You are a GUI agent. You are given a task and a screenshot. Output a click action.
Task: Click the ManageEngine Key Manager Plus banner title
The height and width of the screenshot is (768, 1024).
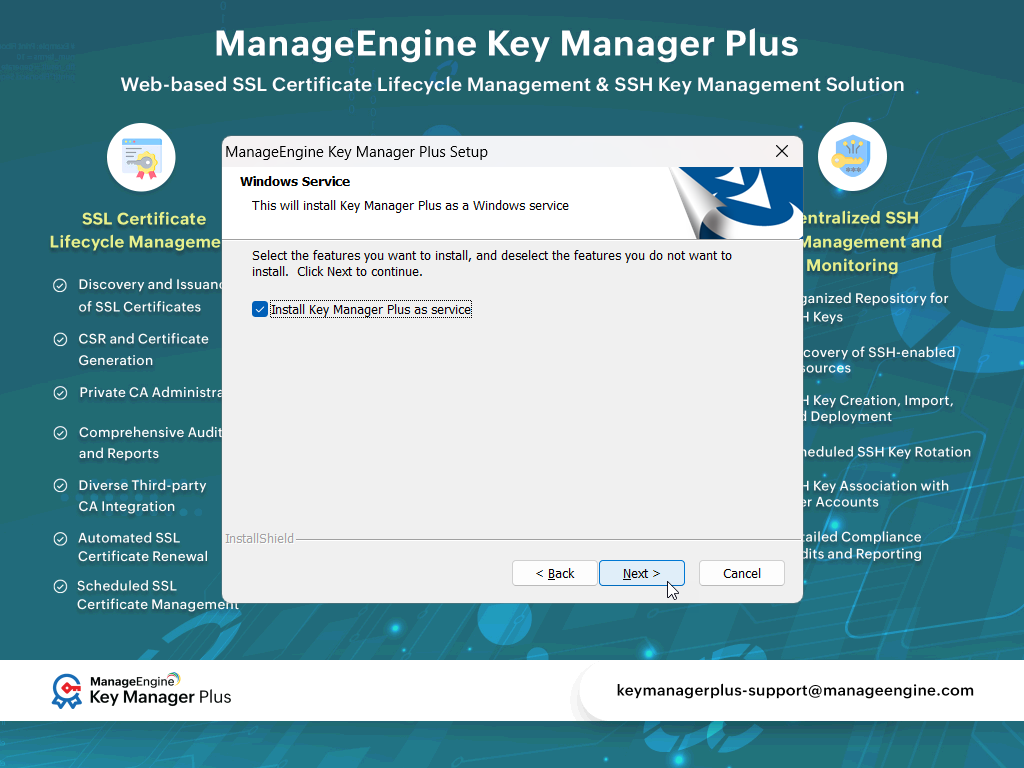tap(506, 43)
